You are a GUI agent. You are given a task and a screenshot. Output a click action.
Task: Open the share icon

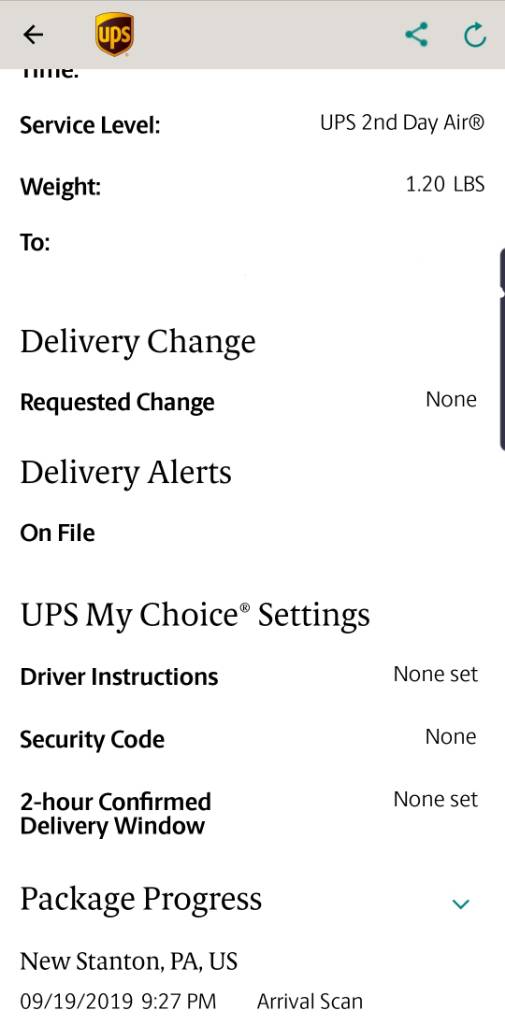click(x=416, y=35)
